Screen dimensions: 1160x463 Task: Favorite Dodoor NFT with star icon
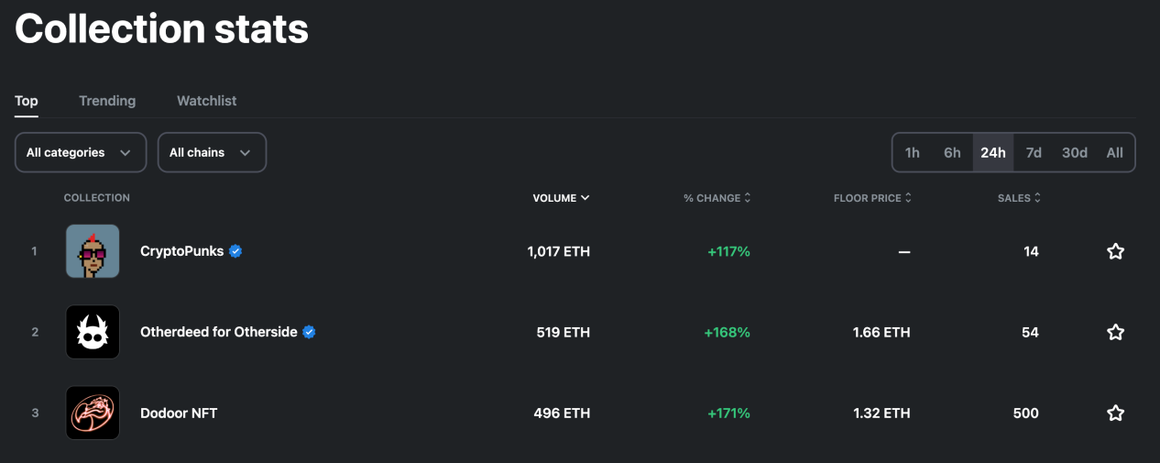tap(1115, 413)
